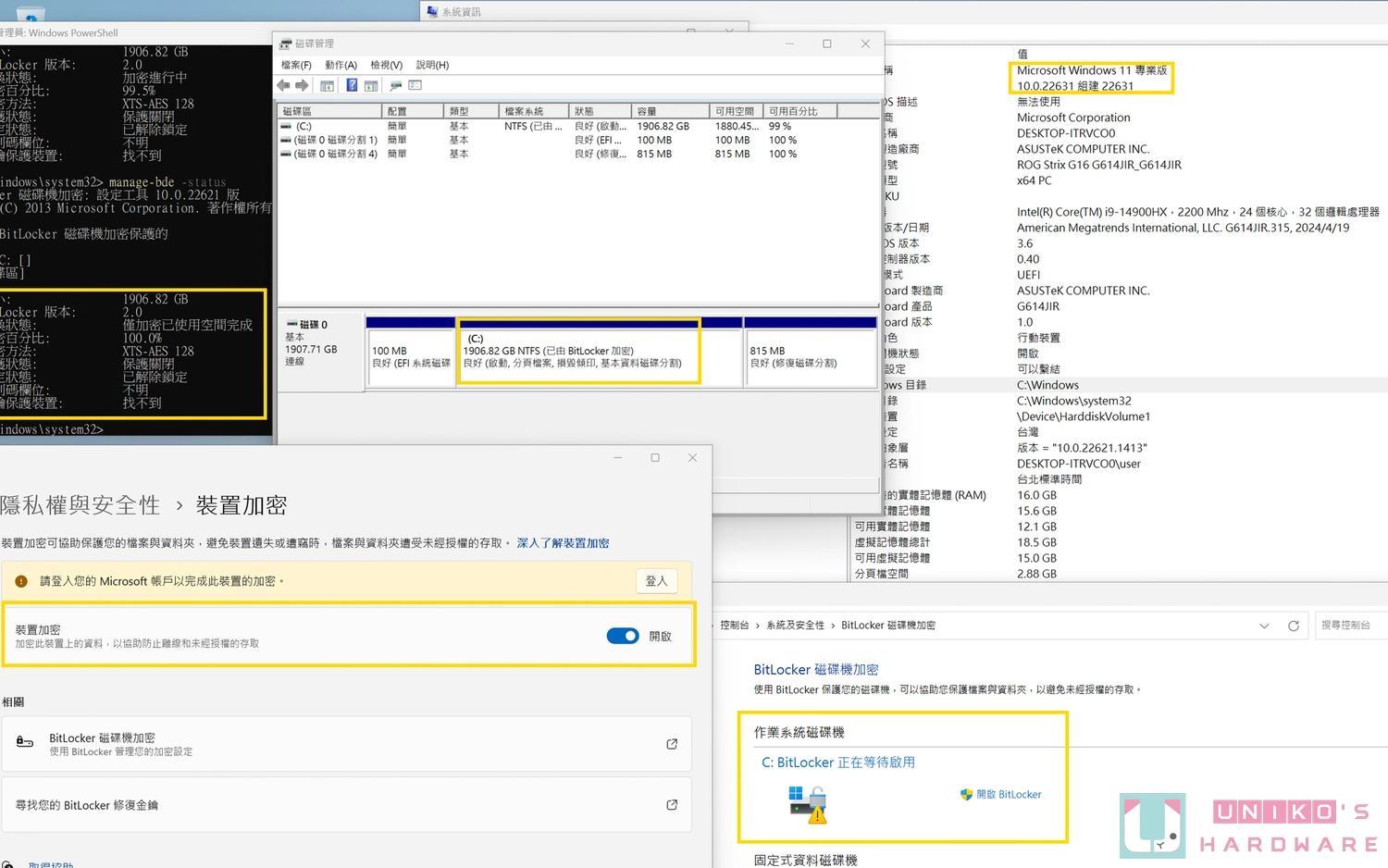Screen dimensions: 1388x868
Task: Click 開啟 BitLocker in Control Panel
Action: coord(1009,795)
